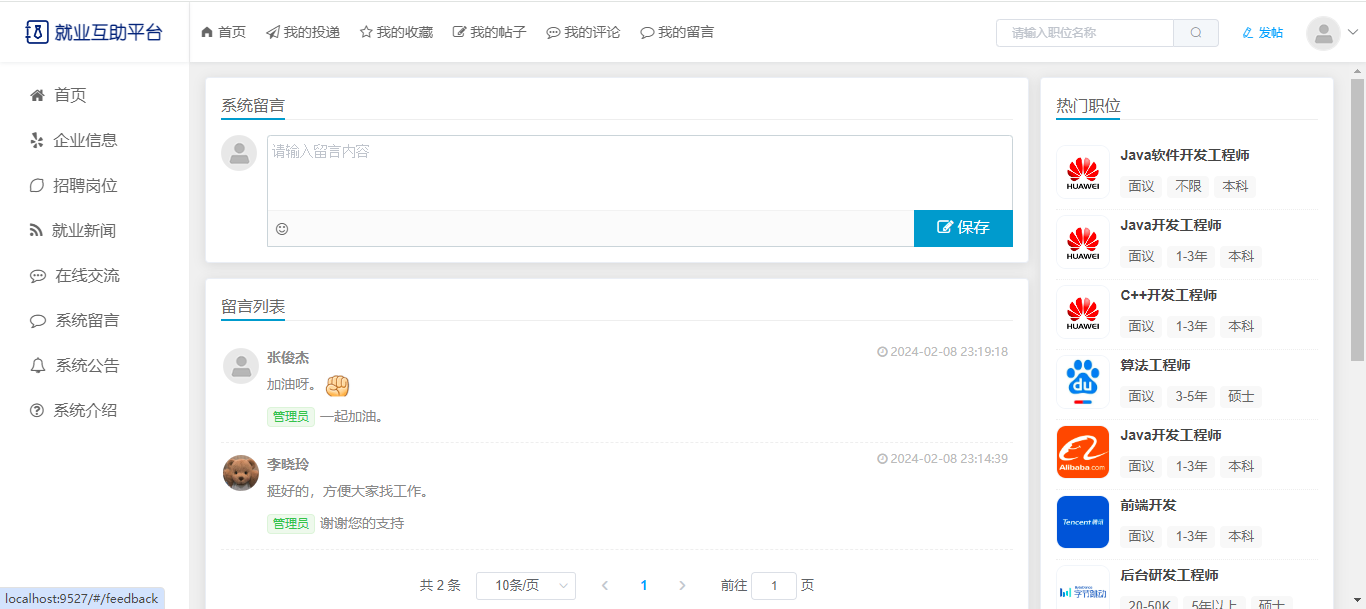Screen dimensions: 1366x609
Task: Open 我的评论 in top navigation
Action: pyautogui.click(x=583, y=32)
